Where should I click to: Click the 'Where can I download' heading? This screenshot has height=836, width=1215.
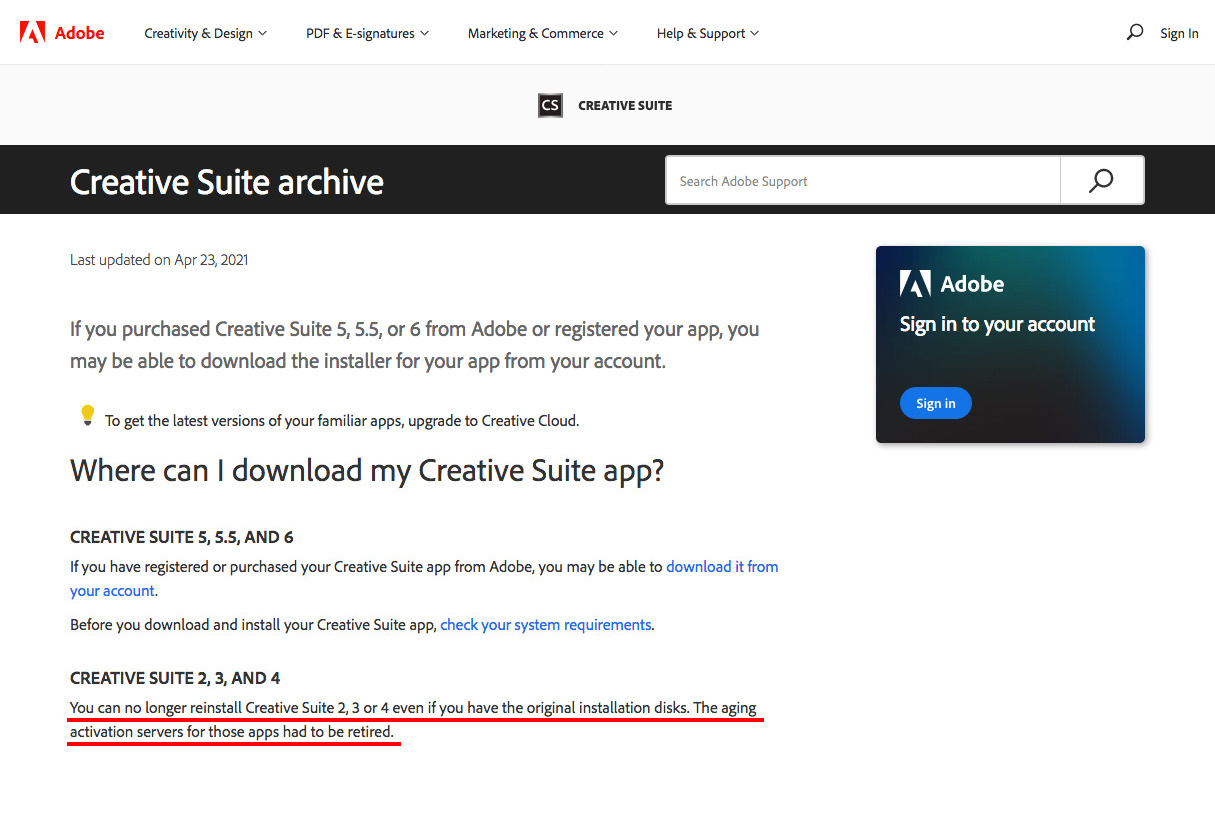click(367, 470)
